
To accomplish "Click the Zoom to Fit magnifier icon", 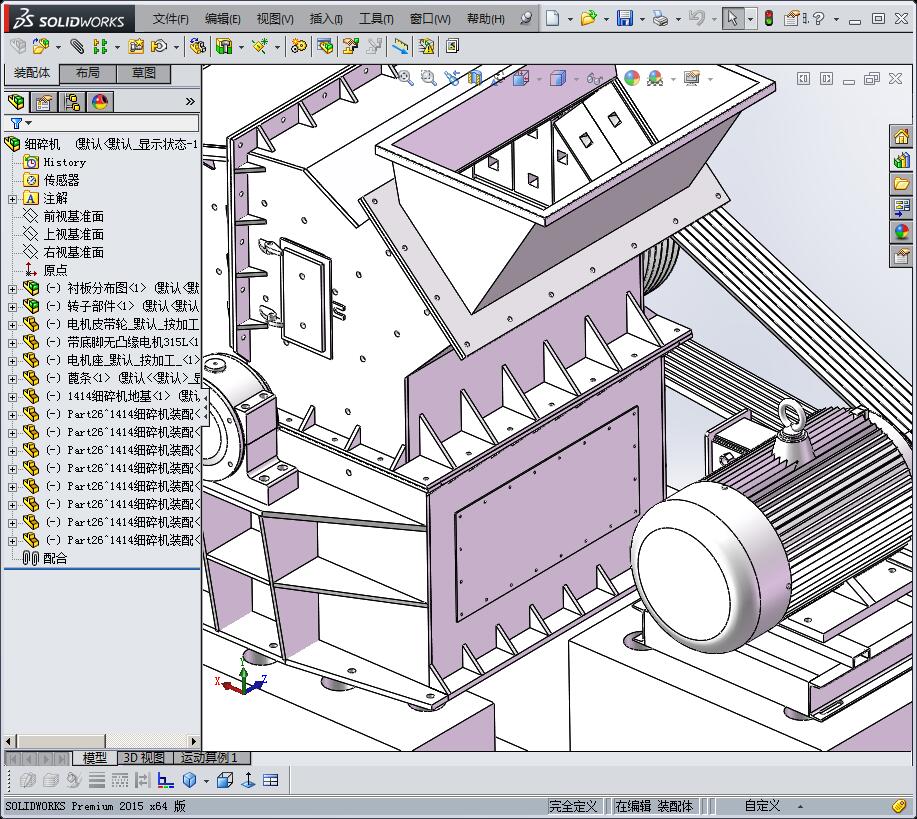I will point(405,78).
